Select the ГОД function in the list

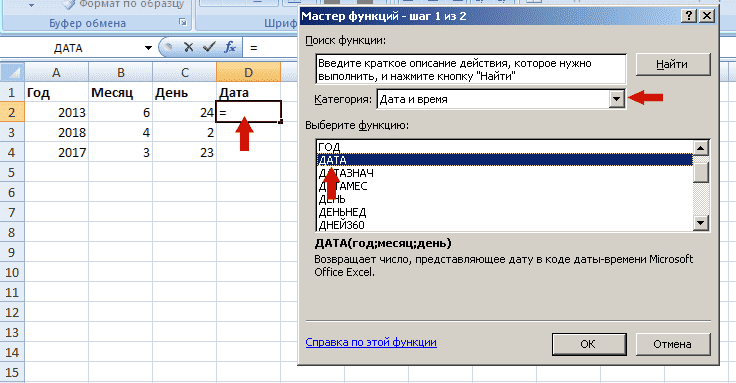click(505, 147)
